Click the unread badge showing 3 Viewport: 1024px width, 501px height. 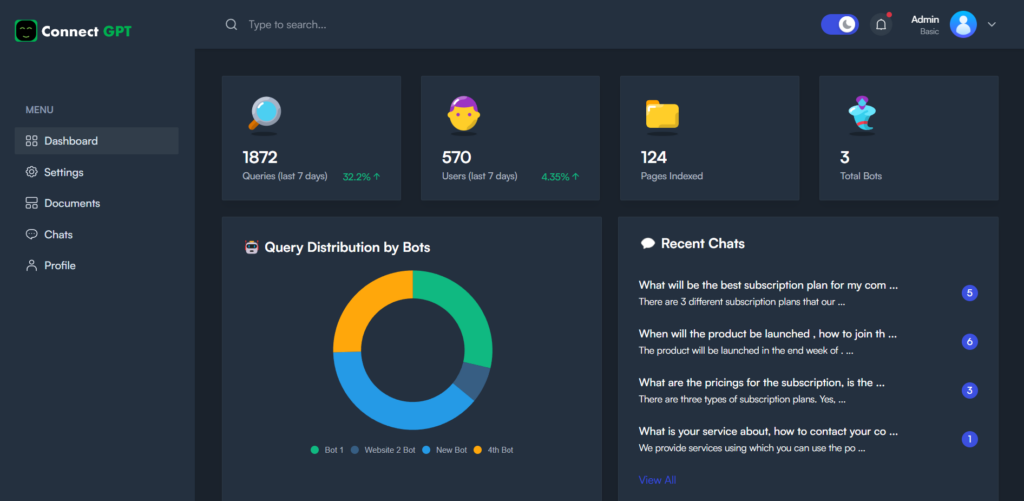(x=970, y=391)
